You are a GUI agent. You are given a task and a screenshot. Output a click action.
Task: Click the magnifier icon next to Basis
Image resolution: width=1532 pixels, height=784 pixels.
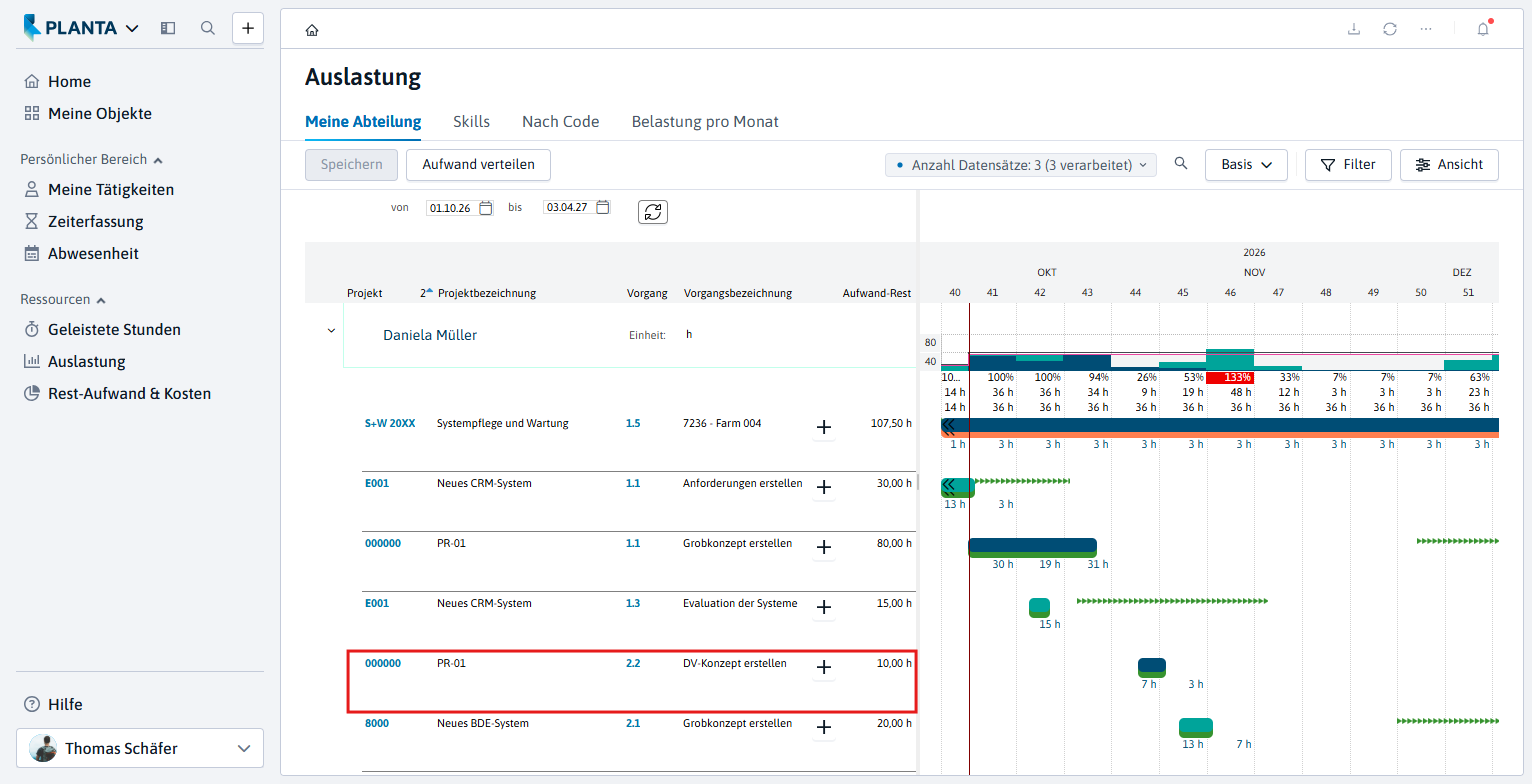pos(1181,164)
